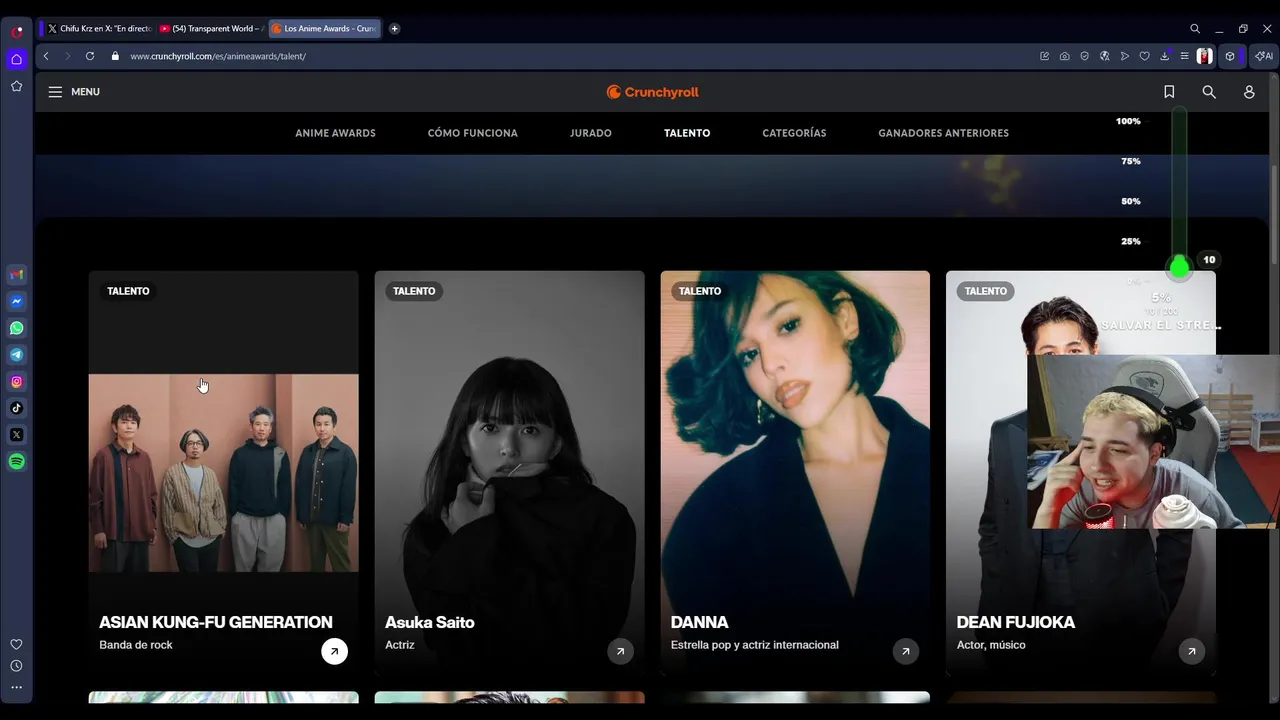This screenshot has height=720, width=1280.
Task: Open JURADO nav item
Action: pos(591,133)
